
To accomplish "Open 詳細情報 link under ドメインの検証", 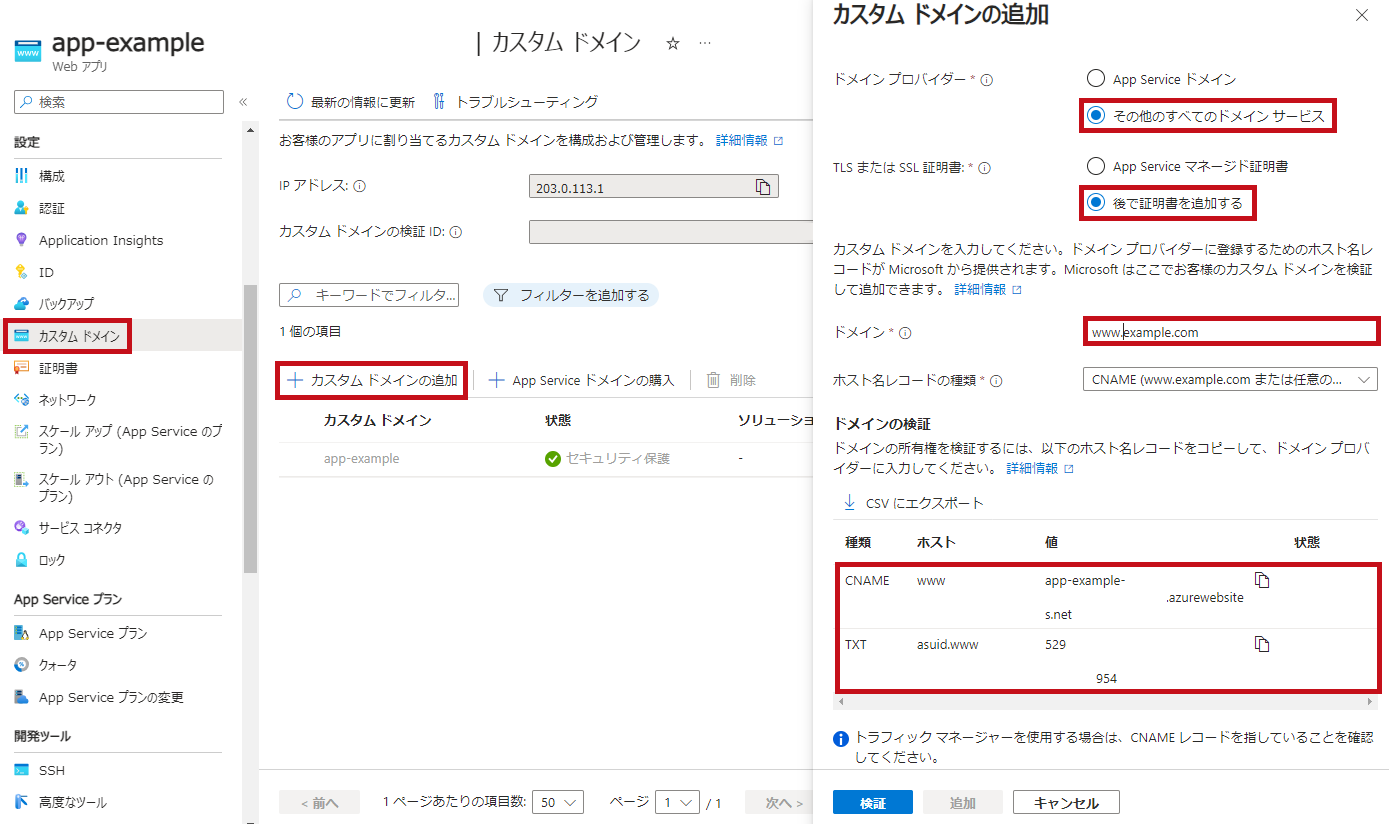I will [x=1040, y=468].
